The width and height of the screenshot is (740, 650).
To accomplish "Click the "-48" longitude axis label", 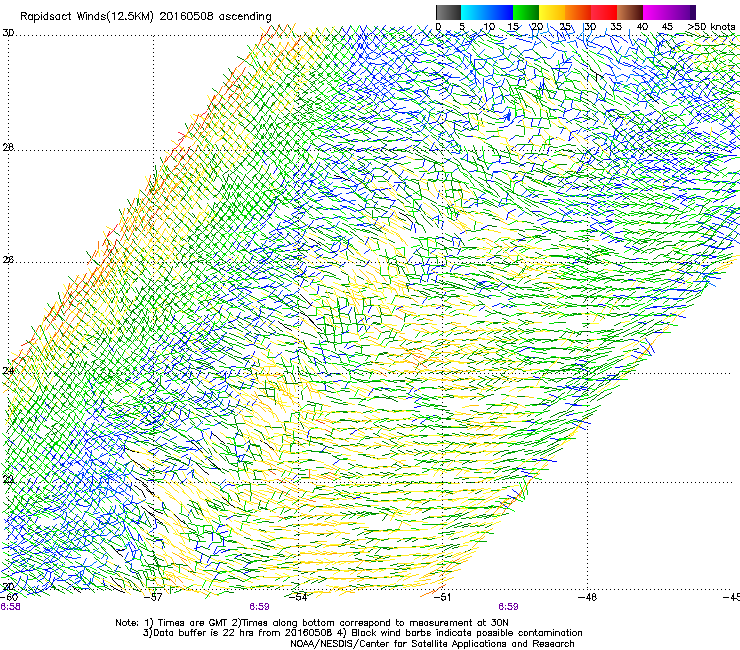I will 587,597.
